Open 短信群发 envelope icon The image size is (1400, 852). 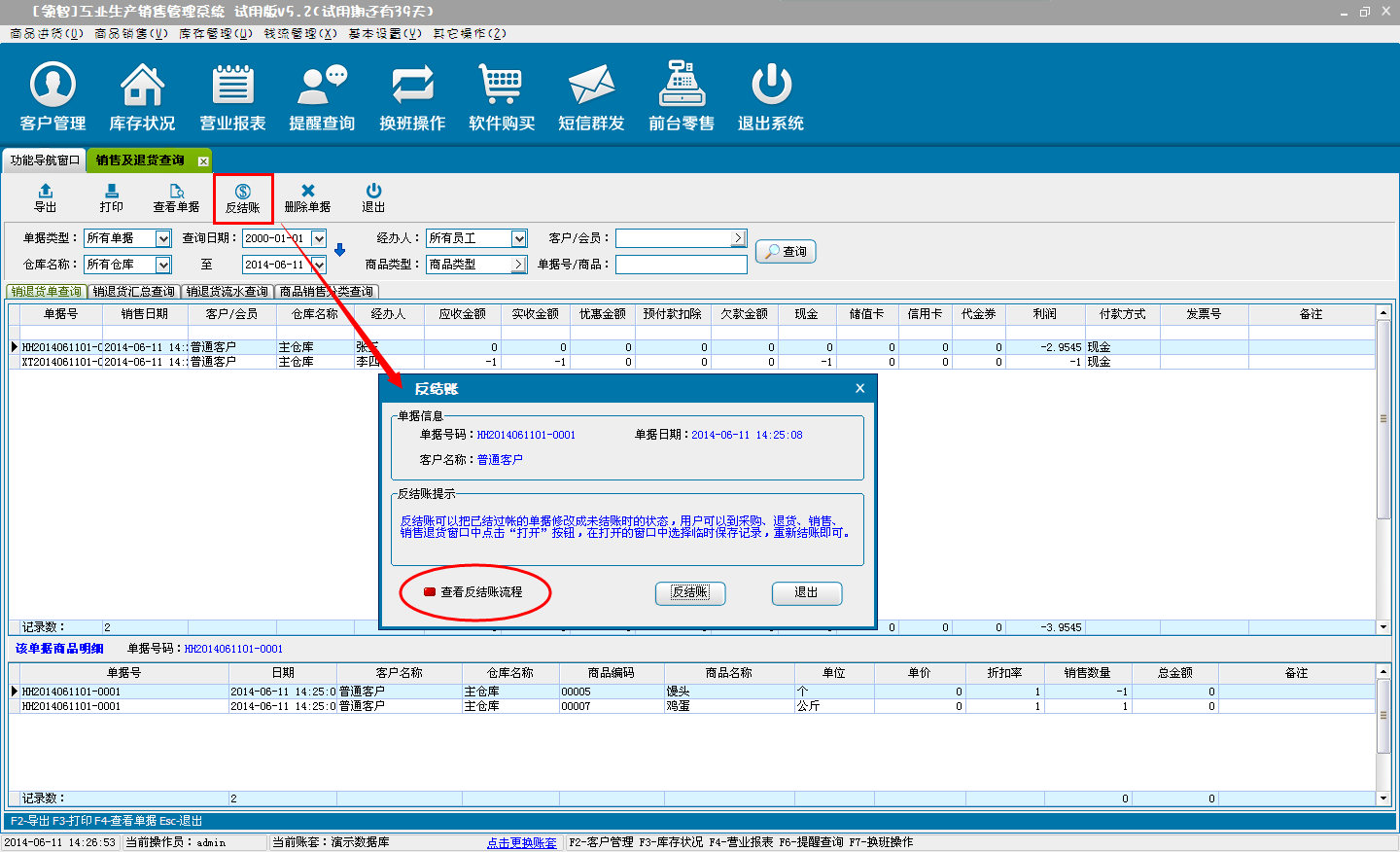[591, 86]
